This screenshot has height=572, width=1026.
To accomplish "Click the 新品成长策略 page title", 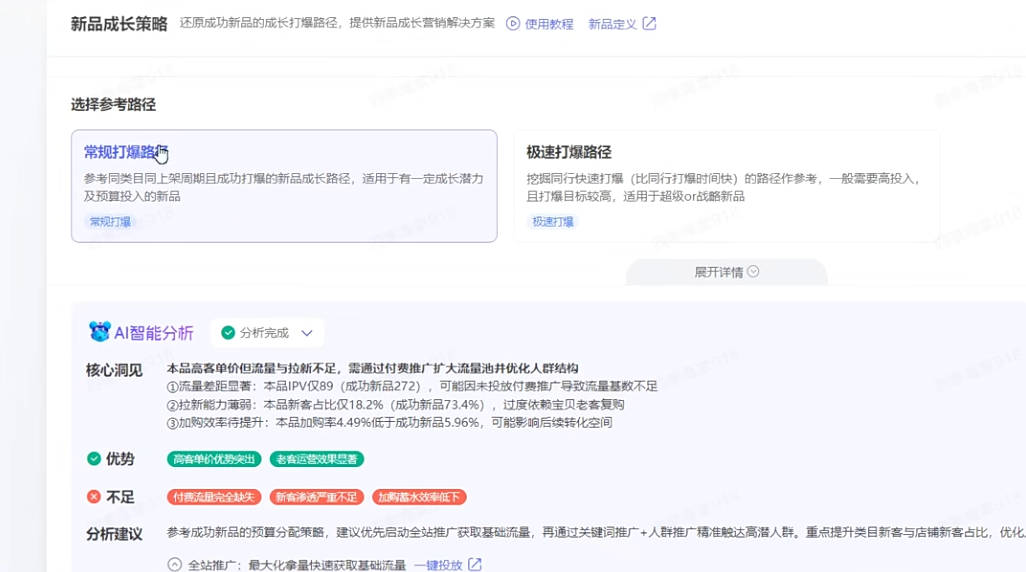I will [x=119, y=24].
